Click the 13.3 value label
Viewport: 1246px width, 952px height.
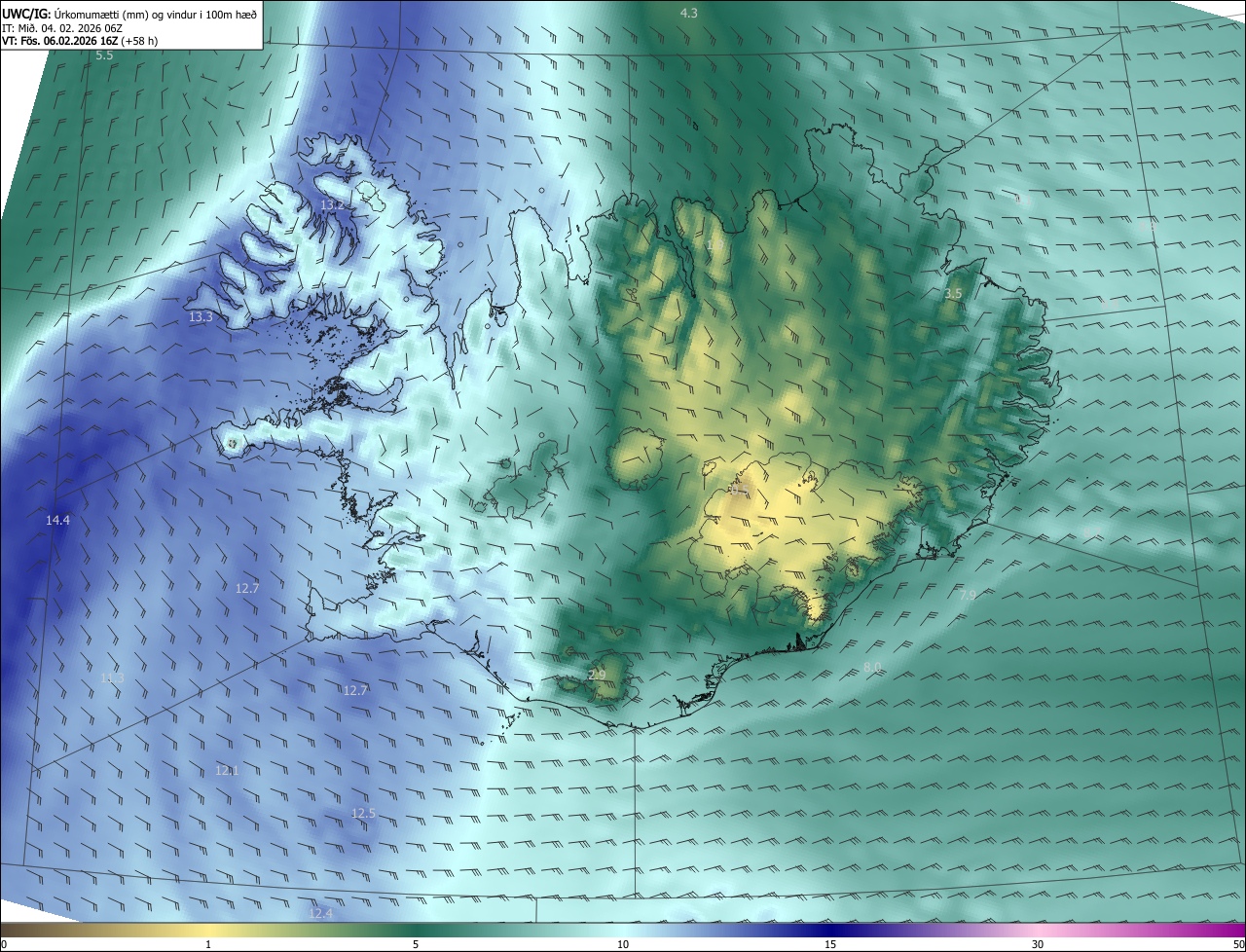click(201, 317)
